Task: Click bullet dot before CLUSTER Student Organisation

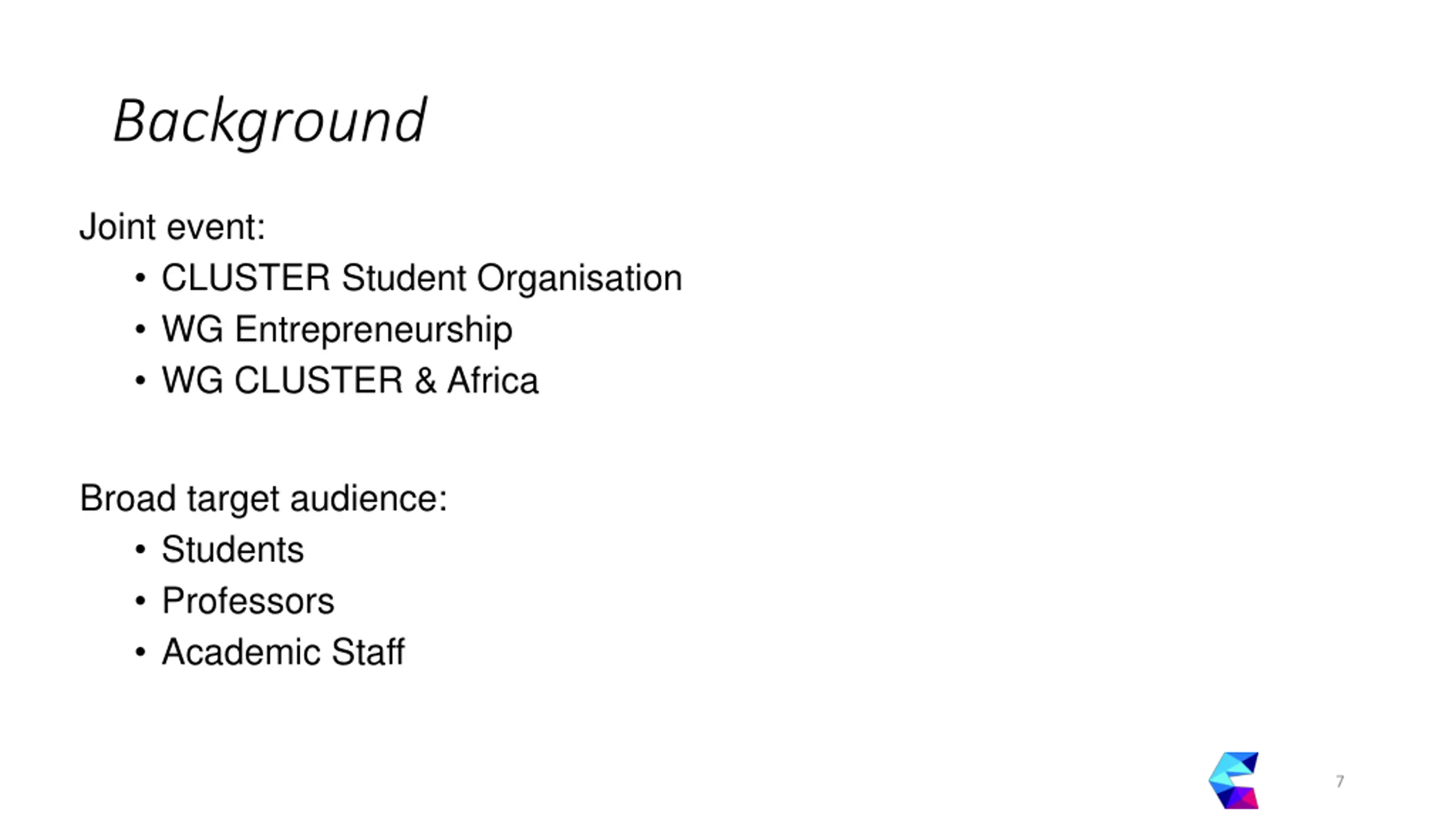Action: (140, 278)
